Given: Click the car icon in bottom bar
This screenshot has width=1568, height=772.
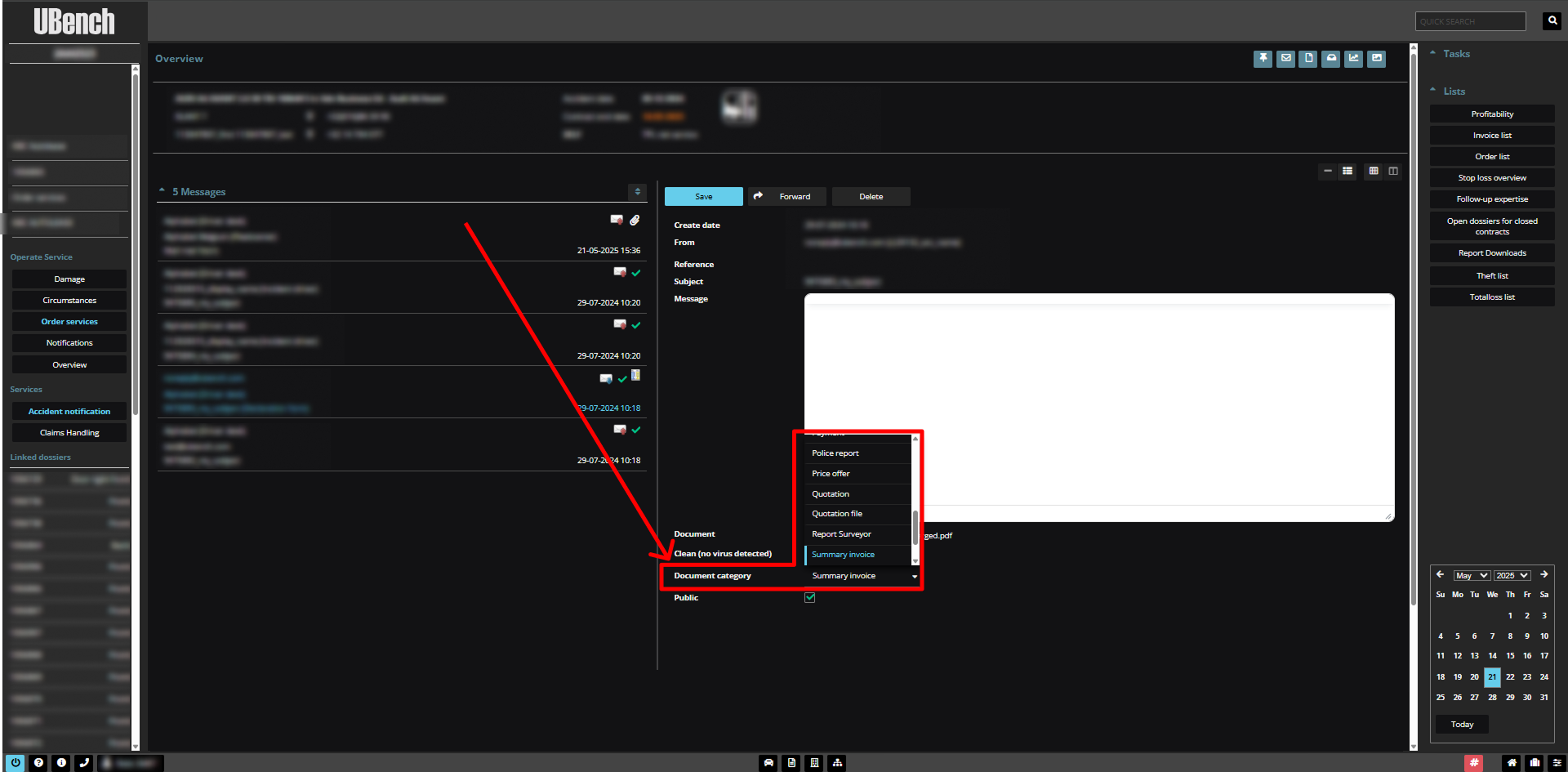Looking at the screenshot, I should 768,762.
